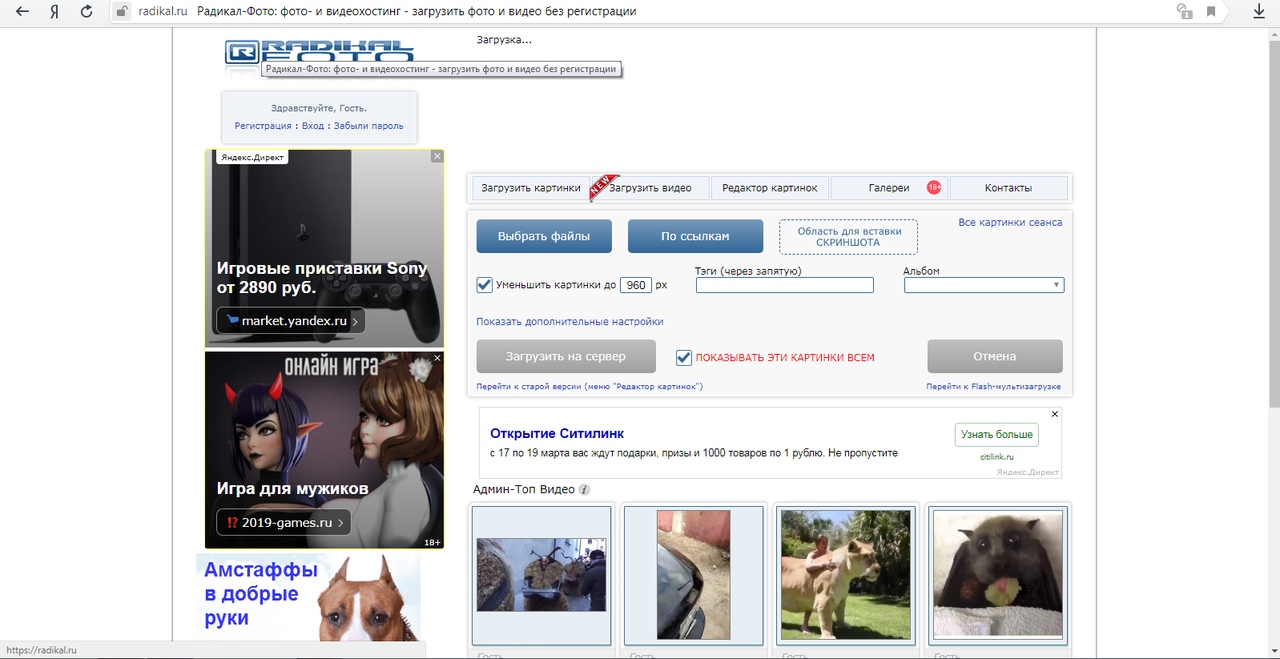Close the Sony consoles ad
The width and height of the screenshot is (1280, 659).
click(x=437, y=157)
